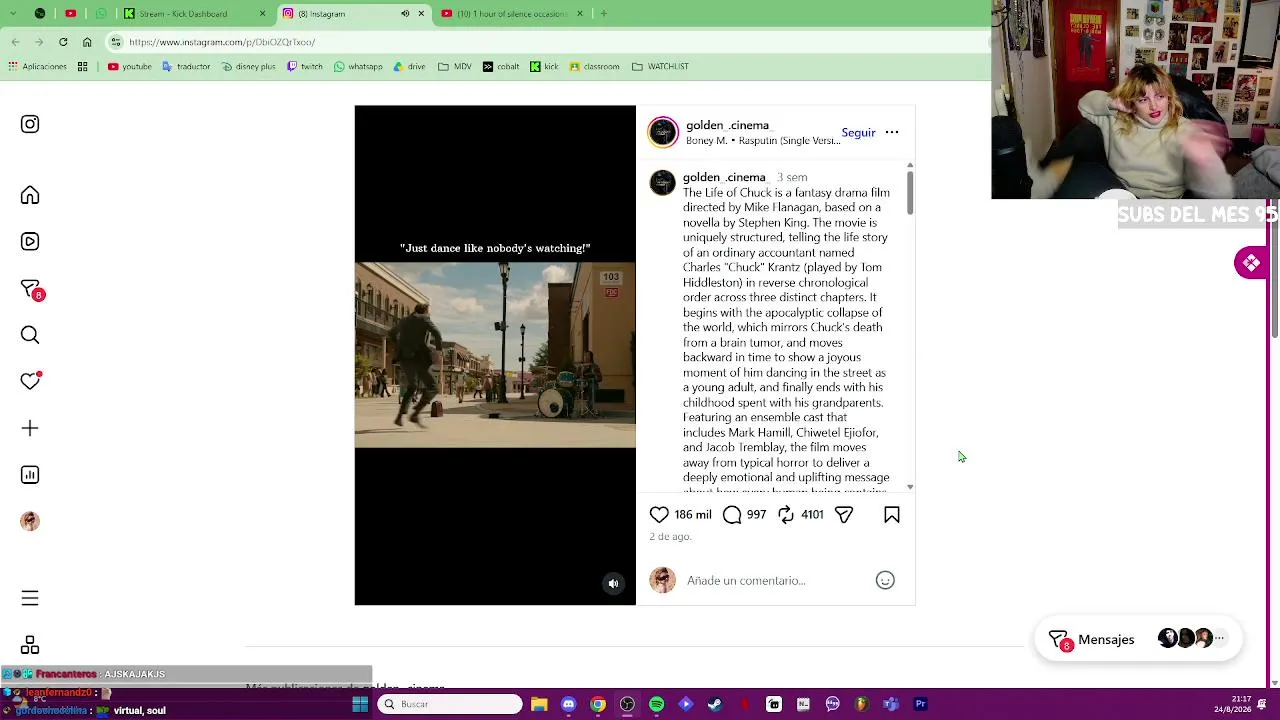
Task: Open the MDV bookmarks folder
Action: tap(455, 67)
